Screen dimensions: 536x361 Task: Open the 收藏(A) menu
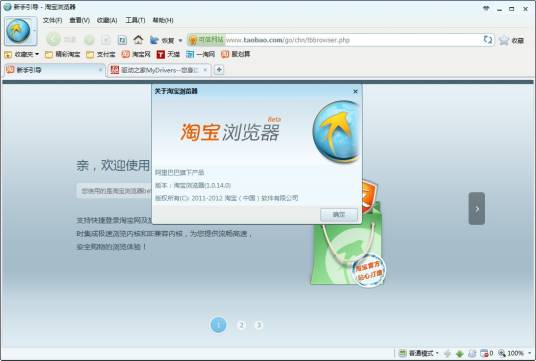pos(107,20)
